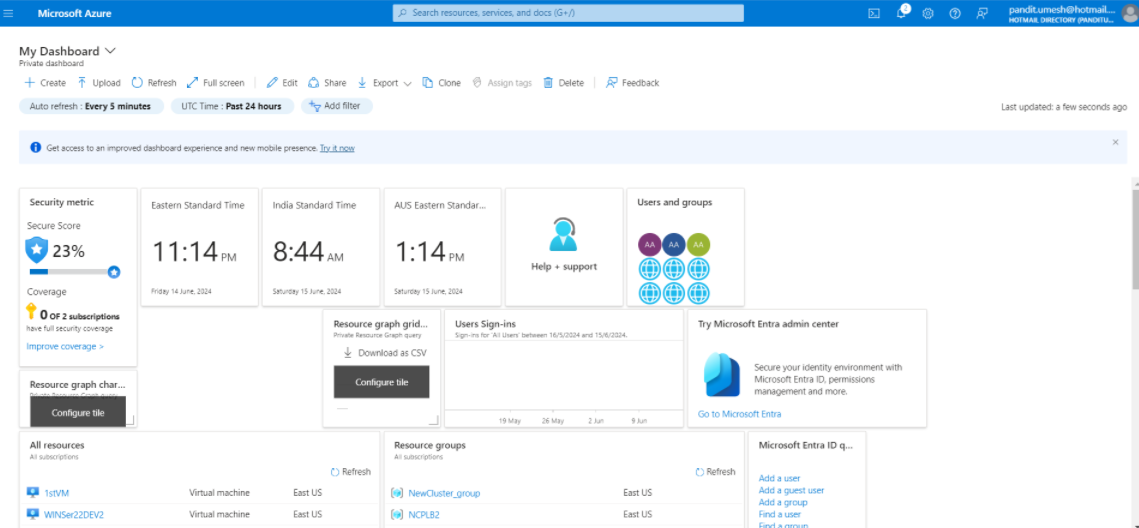Click the Add filter pill
The height and width of the screenshot is (528, 1139).
(336, 106)
